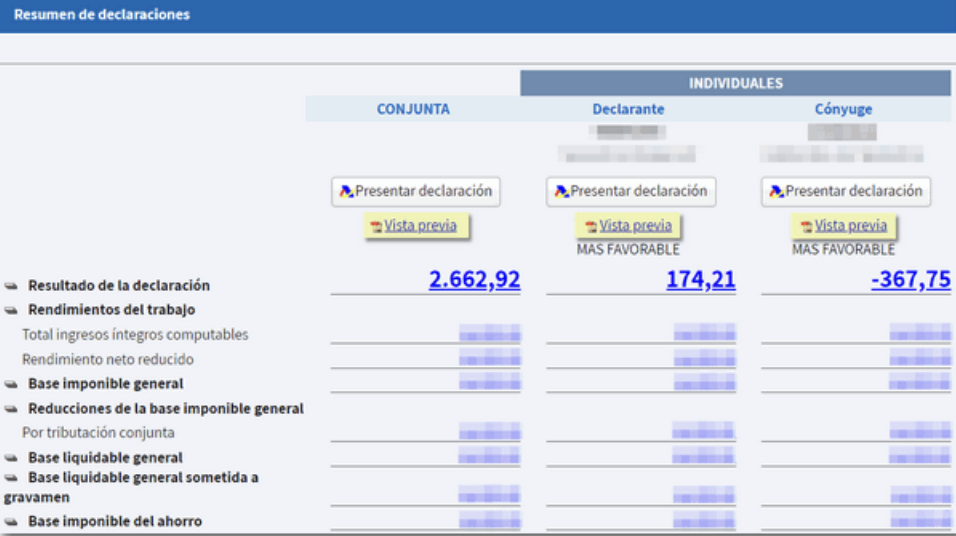Screen dimensions: 956x536
Task: Click the Conjunta Presentar declaración button
Action: coord(415,191)
